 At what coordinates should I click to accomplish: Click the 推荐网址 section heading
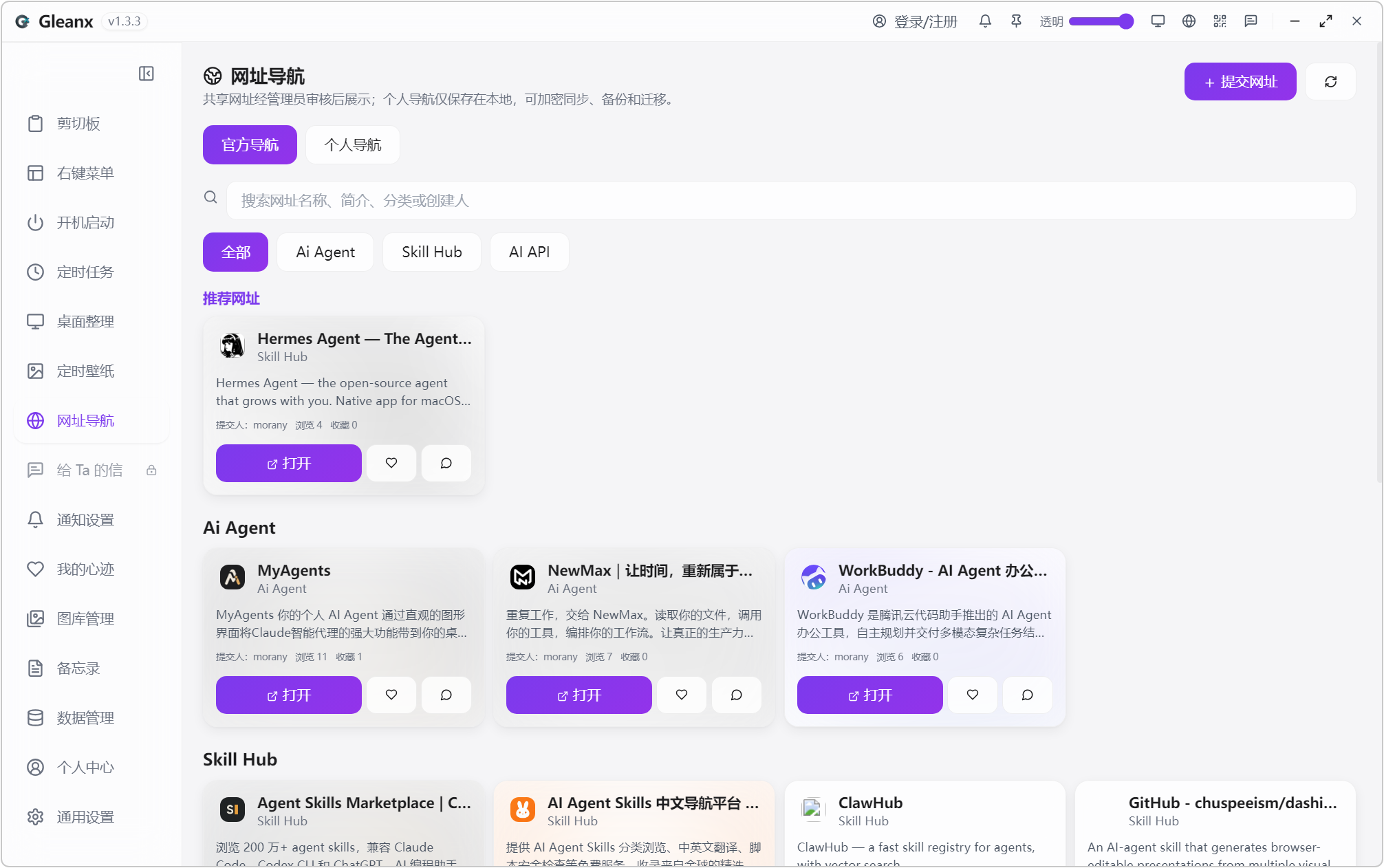[231, 299]
